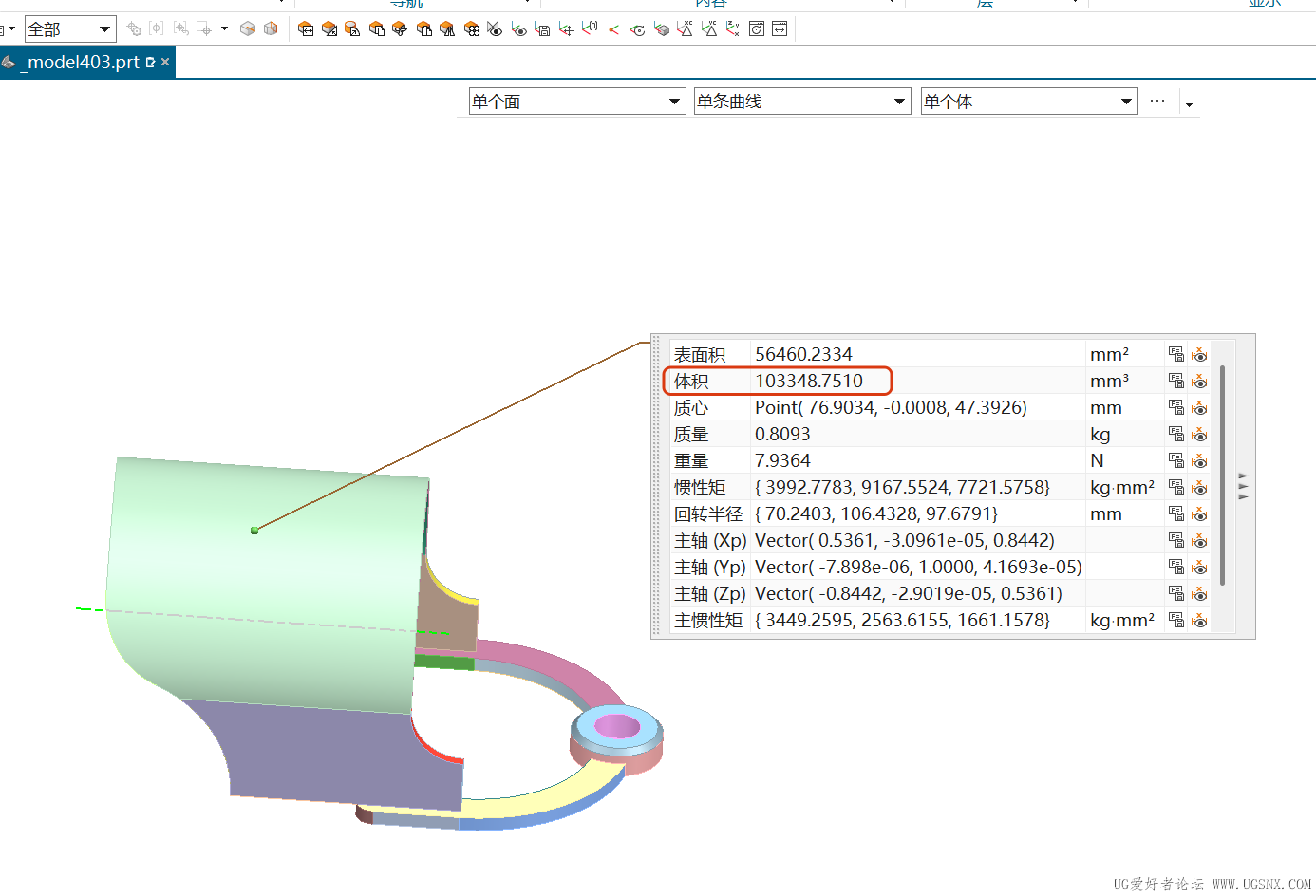Screen dimensions: 1316x896
Task: Select the WCS Dynamics move tool
Action: tap(566, 28)
